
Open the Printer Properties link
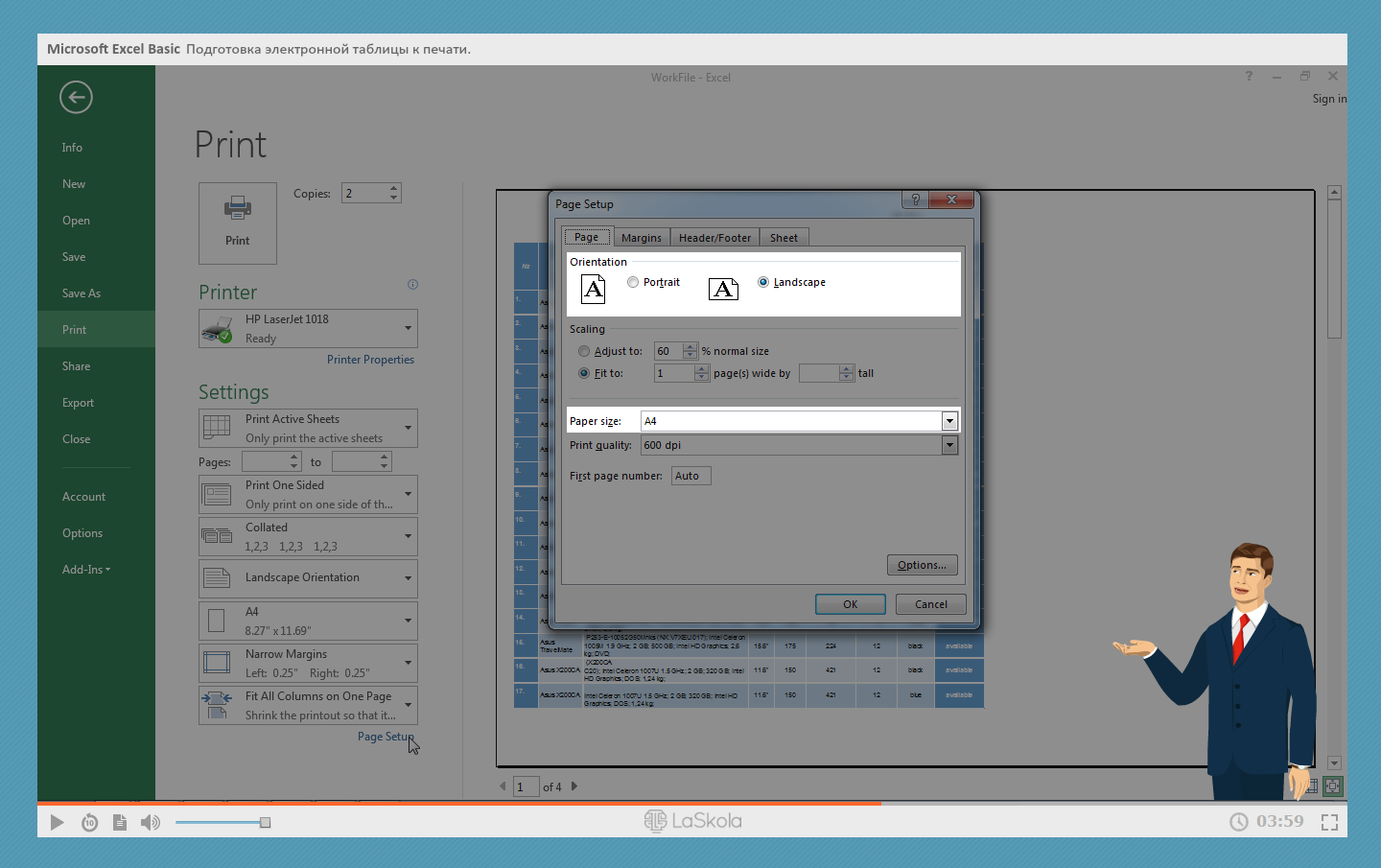pos(370,360)
